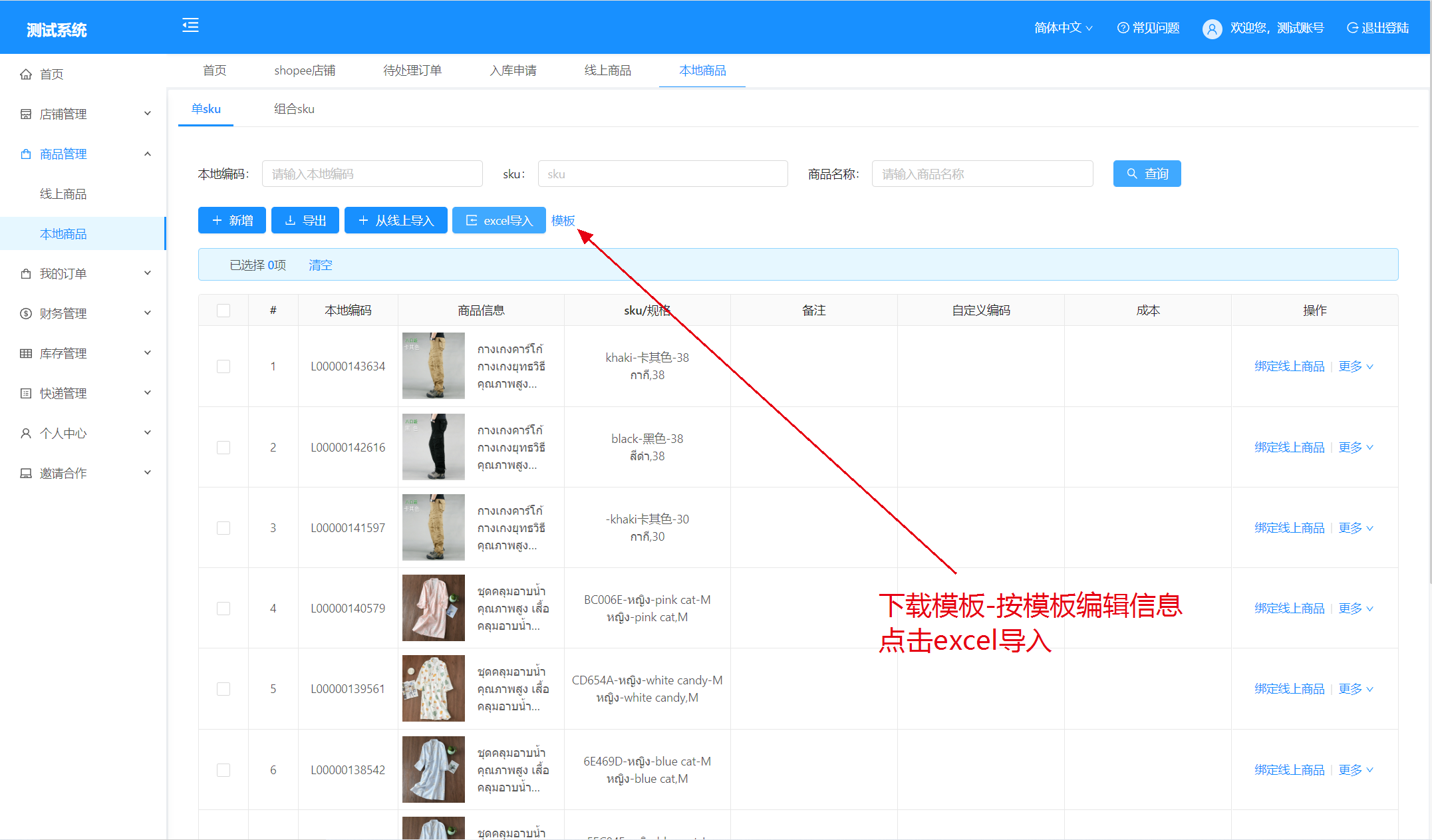Click 绑定线上商品 for row L00000139561
The width and height of the screenshot is (1432, 840).
pos(1289,689)
